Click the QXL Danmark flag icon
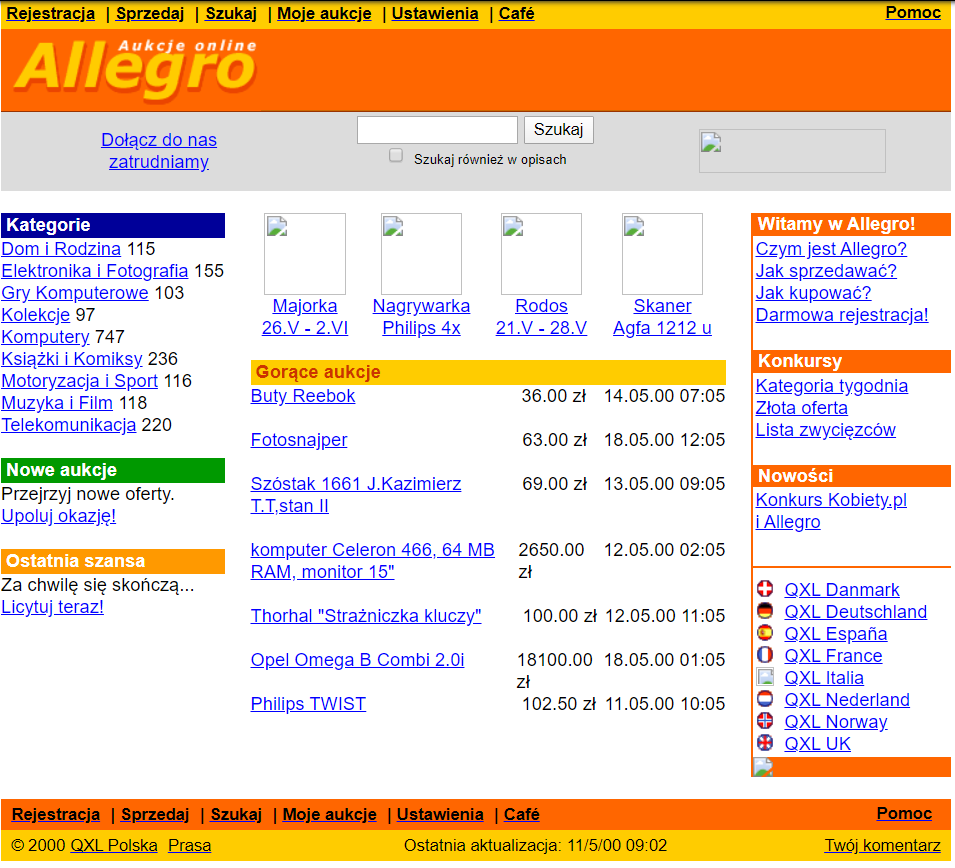955x868 pixels. (765, 589)
